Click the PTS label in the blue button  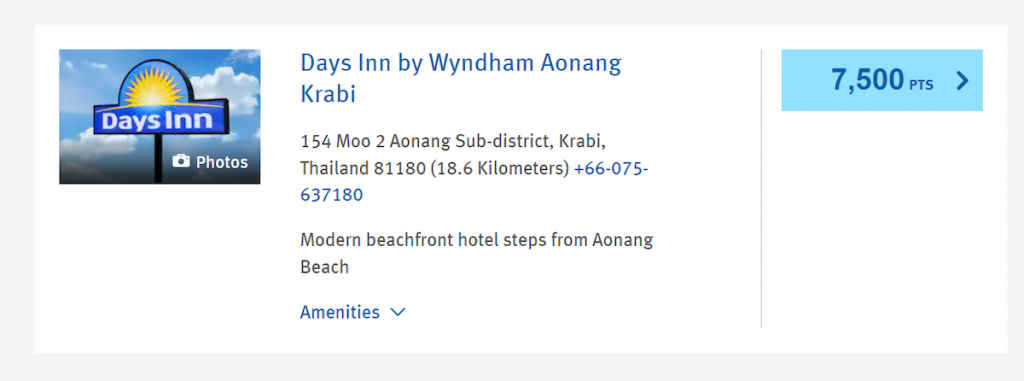pos(921,84)
